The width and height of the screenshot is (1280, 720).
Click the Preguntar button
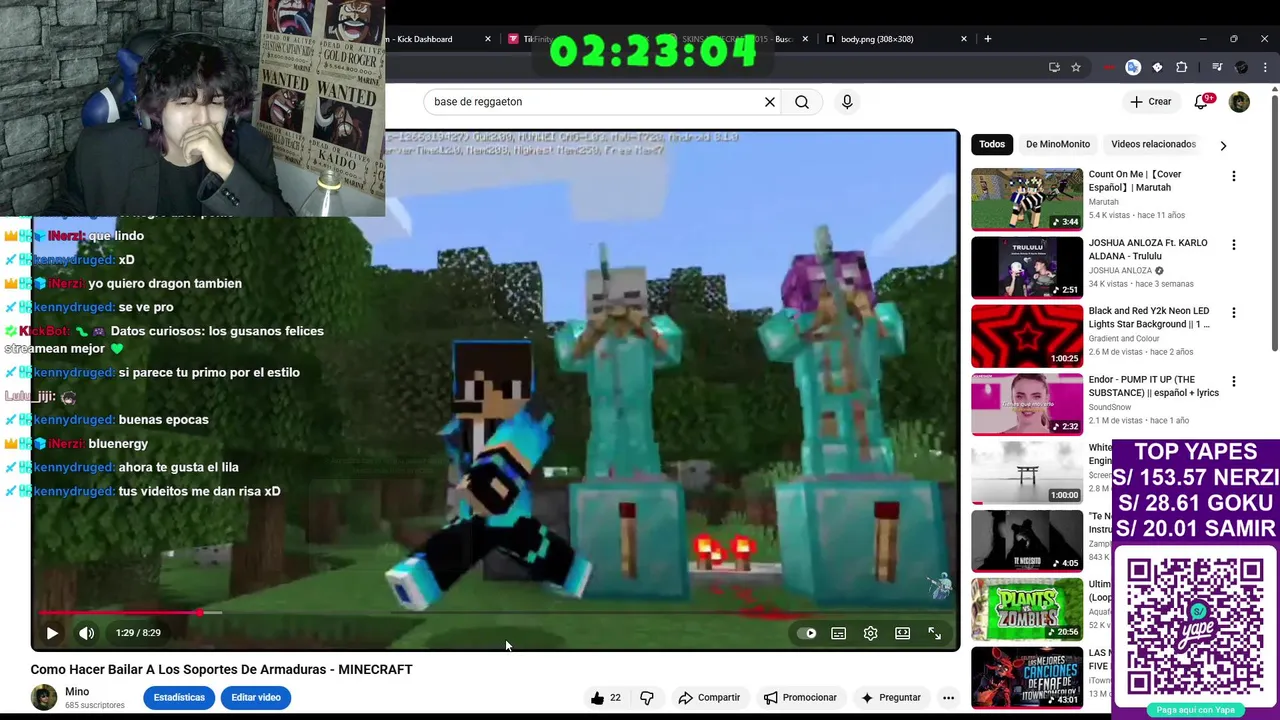[891, 698]
